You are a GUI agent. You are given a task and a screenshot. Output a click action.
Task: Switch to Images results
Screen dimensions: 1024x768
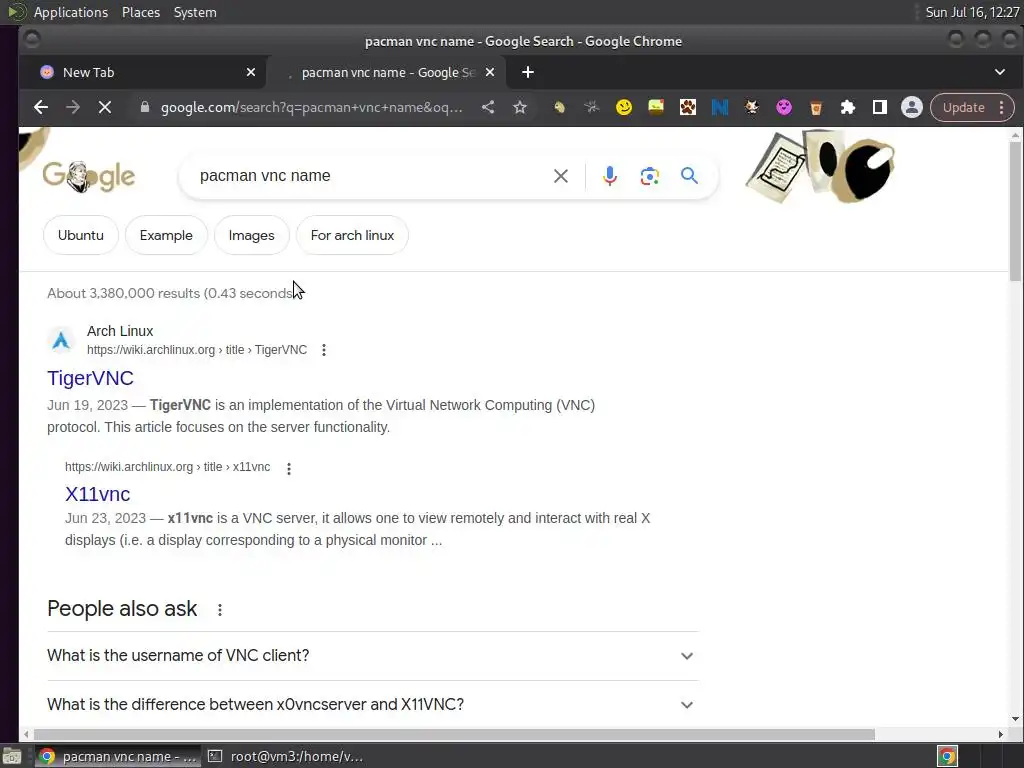[251, 235]
